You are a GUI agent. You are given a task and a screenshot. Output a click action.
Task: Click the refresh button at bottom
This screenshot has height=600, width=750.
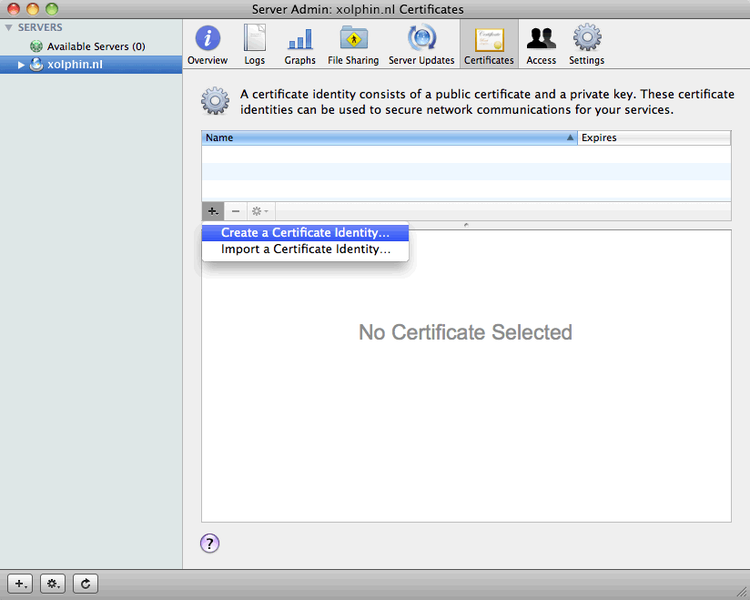[x=85, y=584]
